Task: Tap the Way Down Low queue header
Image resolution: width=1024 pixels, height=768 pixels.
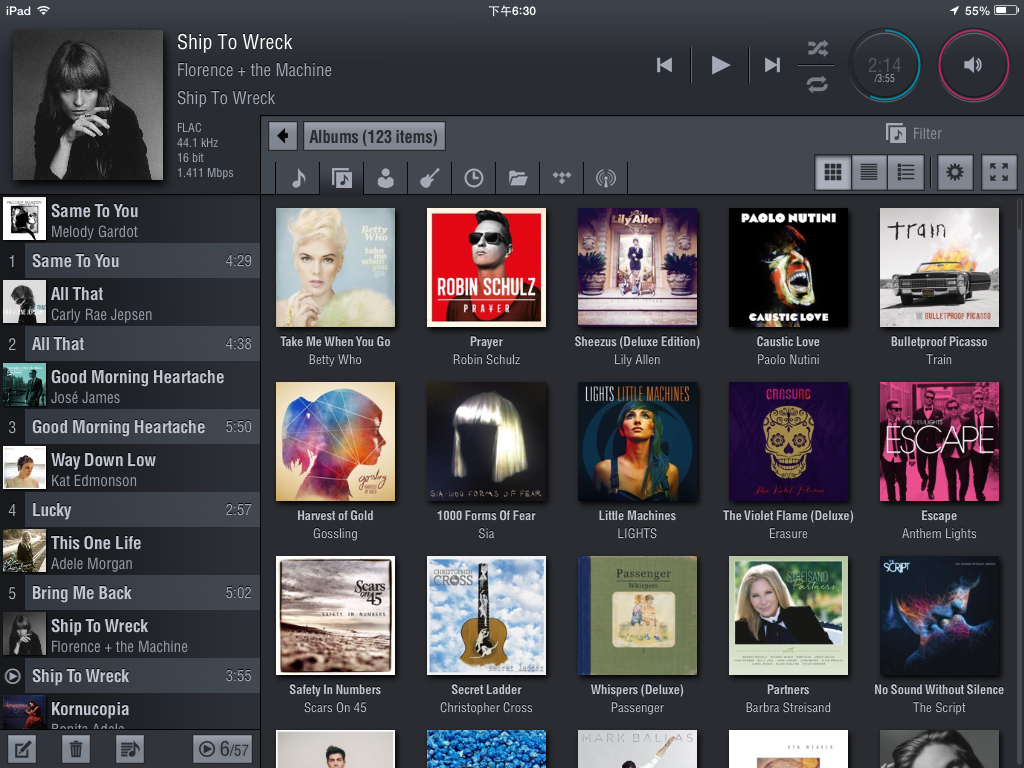Action: point(130,468)
